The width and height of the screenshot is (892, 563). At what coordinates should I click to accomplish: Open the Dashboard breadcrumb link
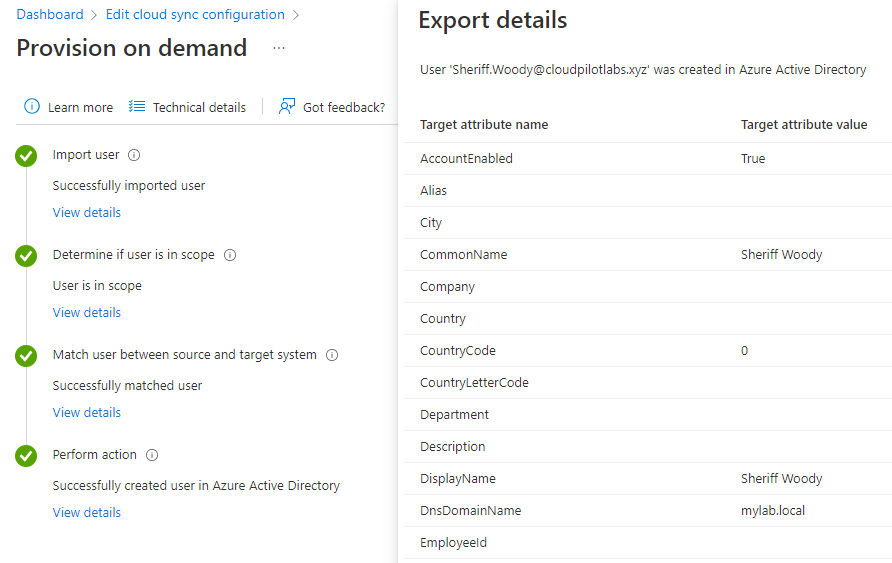coord(49,14)
